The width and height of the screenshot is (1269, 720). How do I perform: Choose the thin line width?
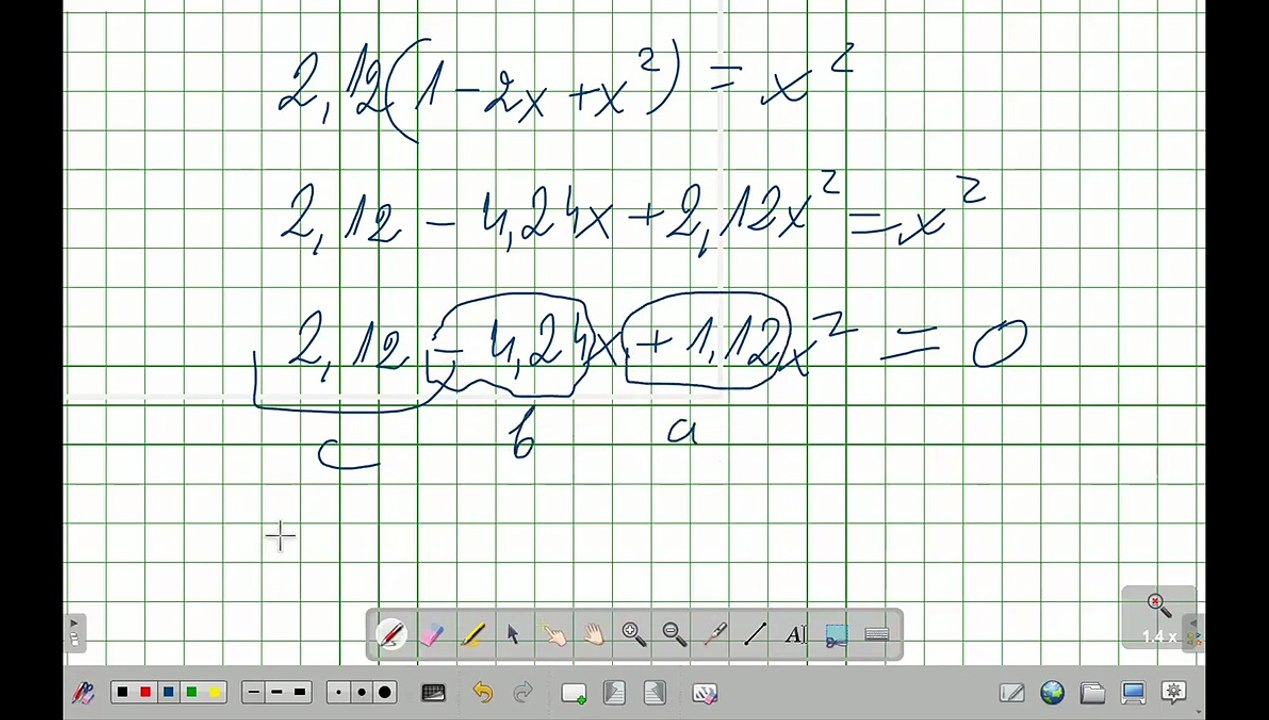(x=254, y=692)
